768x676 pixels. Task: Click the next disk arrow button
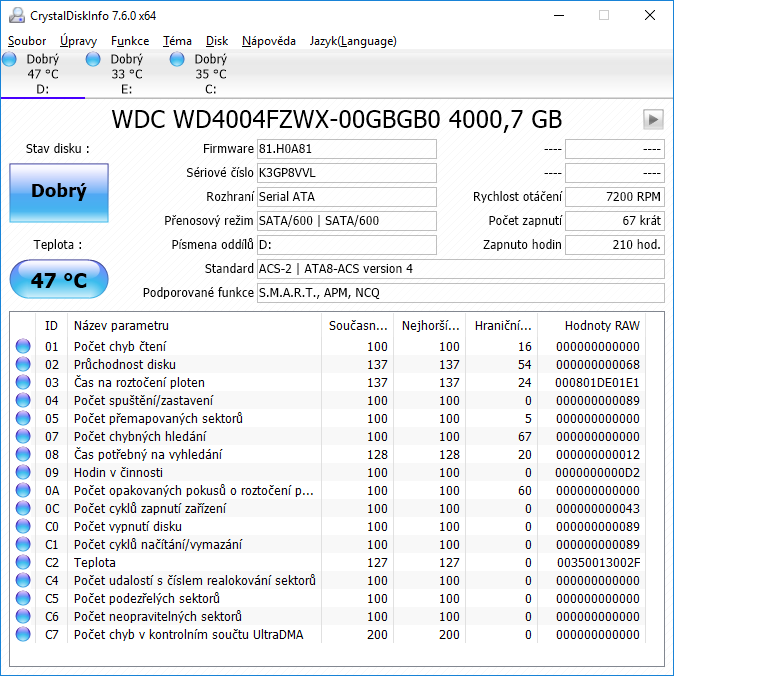coord(653,120)
